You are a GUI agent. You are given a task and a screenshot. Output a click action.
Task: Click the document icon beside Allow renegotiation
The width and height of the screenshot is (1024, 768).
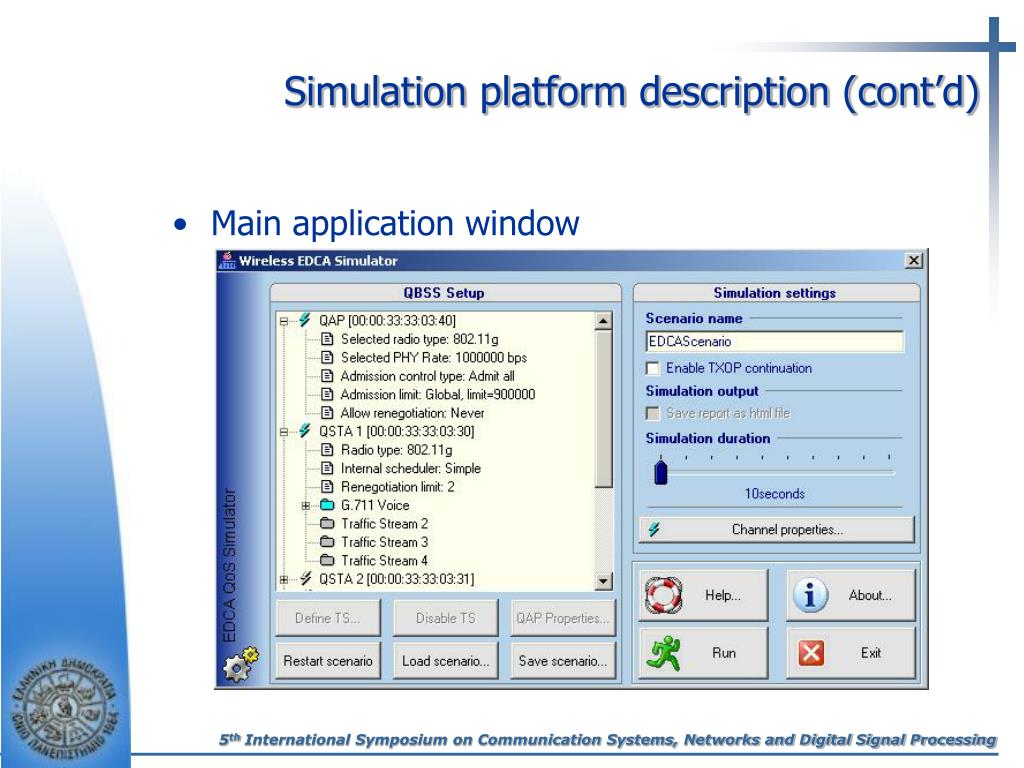click(327, 413)
